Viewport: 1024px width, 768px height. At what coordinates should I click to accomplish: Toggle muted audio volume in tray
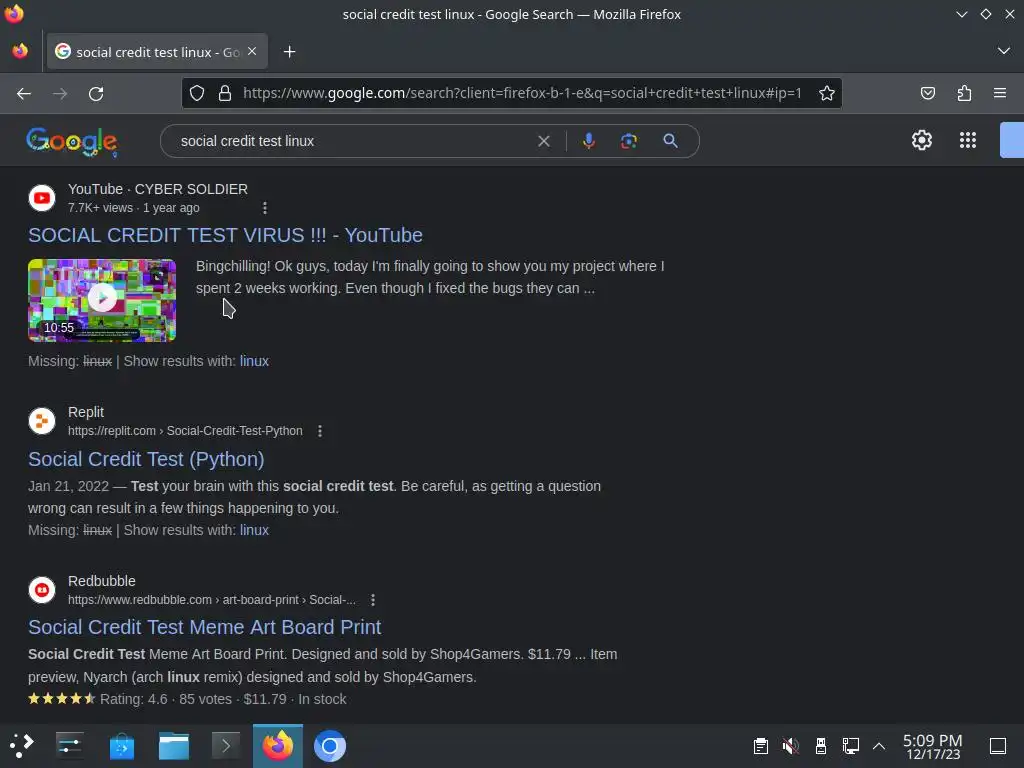[x=790, y=746]
